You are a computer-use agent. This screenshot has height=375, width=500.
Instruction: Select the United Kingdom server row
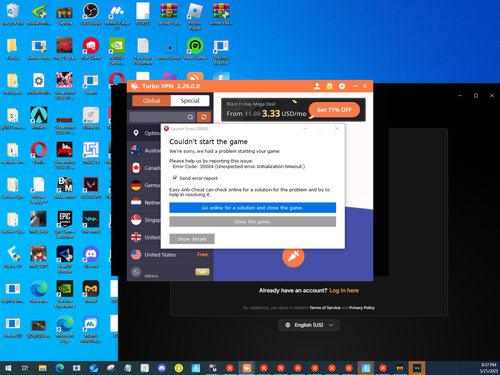[x=144, y=237]
